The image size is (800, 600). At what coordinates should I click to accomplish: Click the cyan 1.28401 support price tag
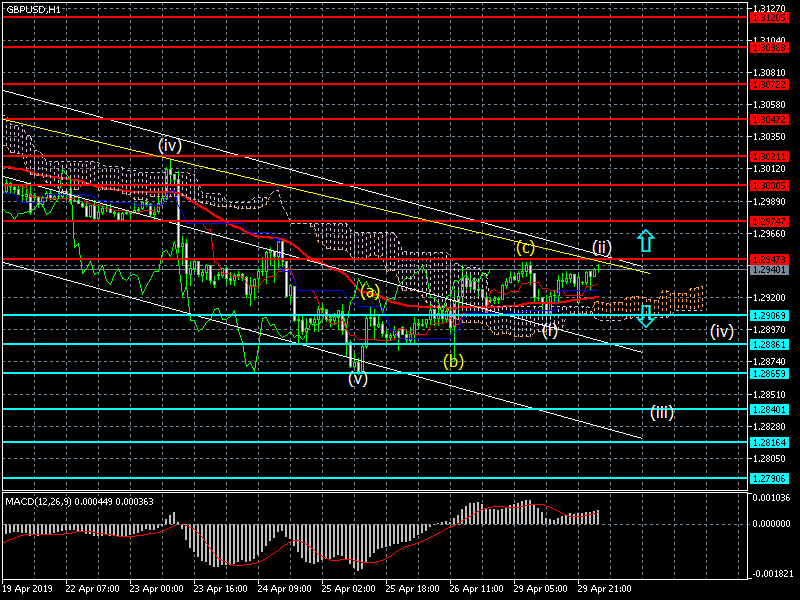click(770, 410)
